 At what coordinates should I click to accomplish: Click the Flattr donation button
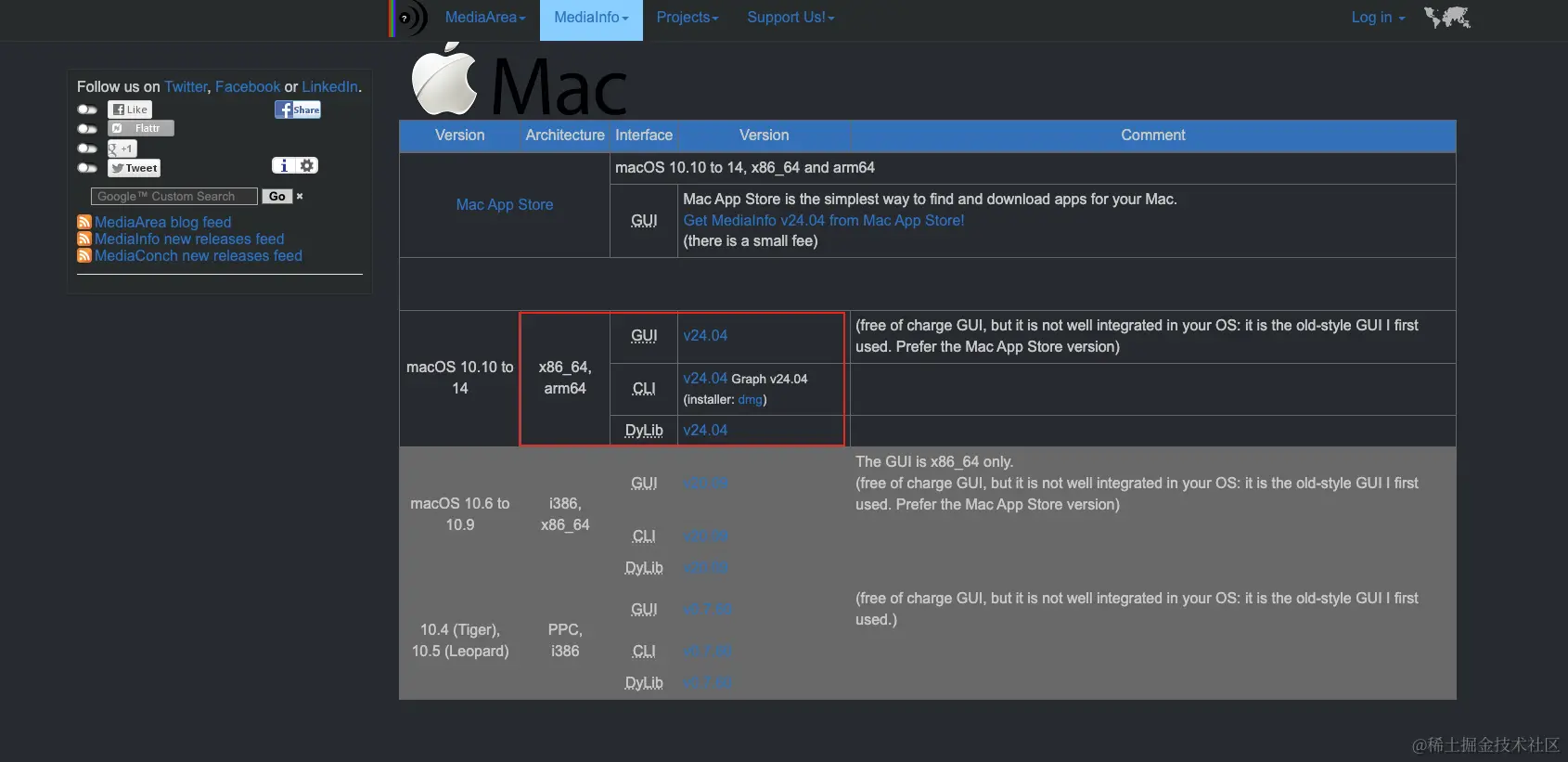tap(140, 128)
